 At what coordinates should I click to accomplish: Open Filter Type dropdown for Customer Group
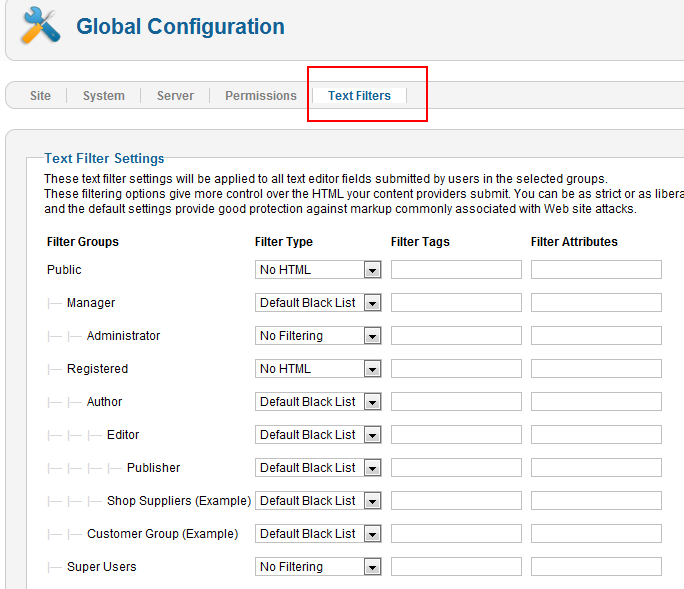pyautogui.click(x=318, y=534)
